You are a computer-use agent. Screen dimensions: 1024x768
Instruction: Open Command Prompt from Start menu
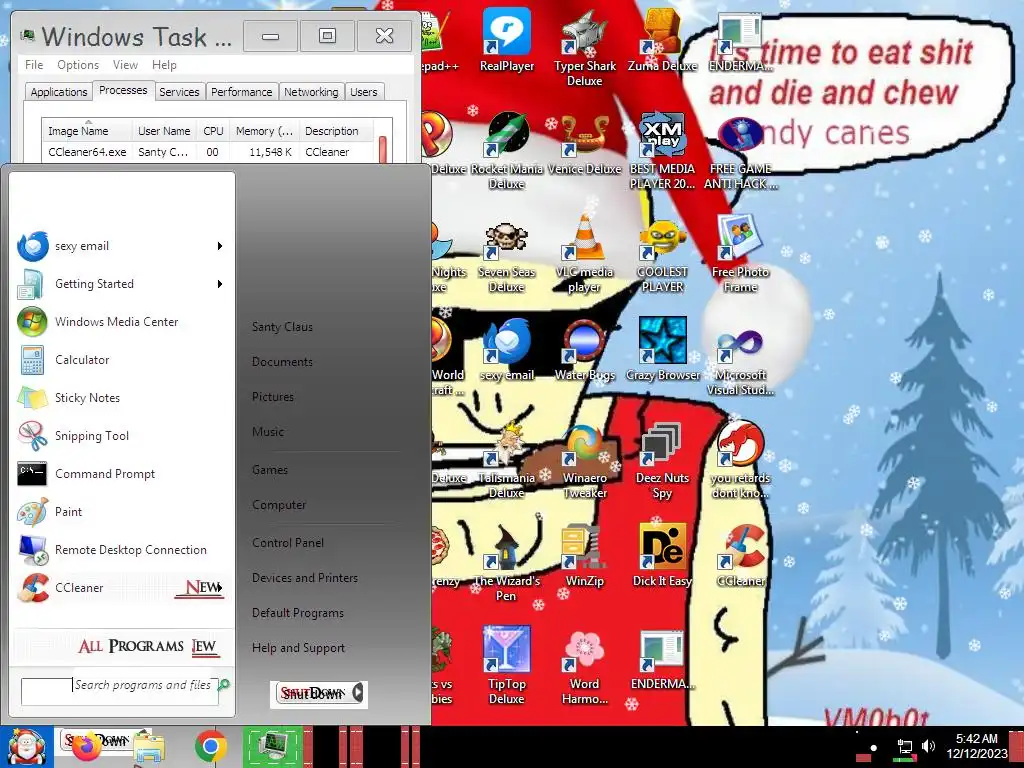121,473
